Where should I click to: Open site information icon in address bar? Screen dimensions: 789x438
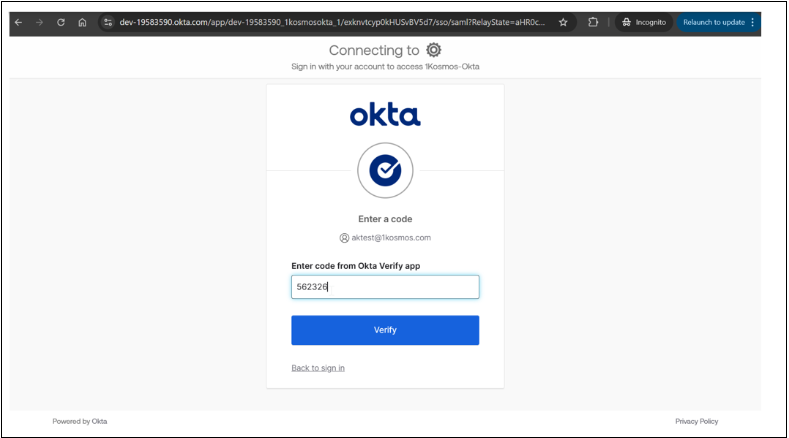pos(109,22)
